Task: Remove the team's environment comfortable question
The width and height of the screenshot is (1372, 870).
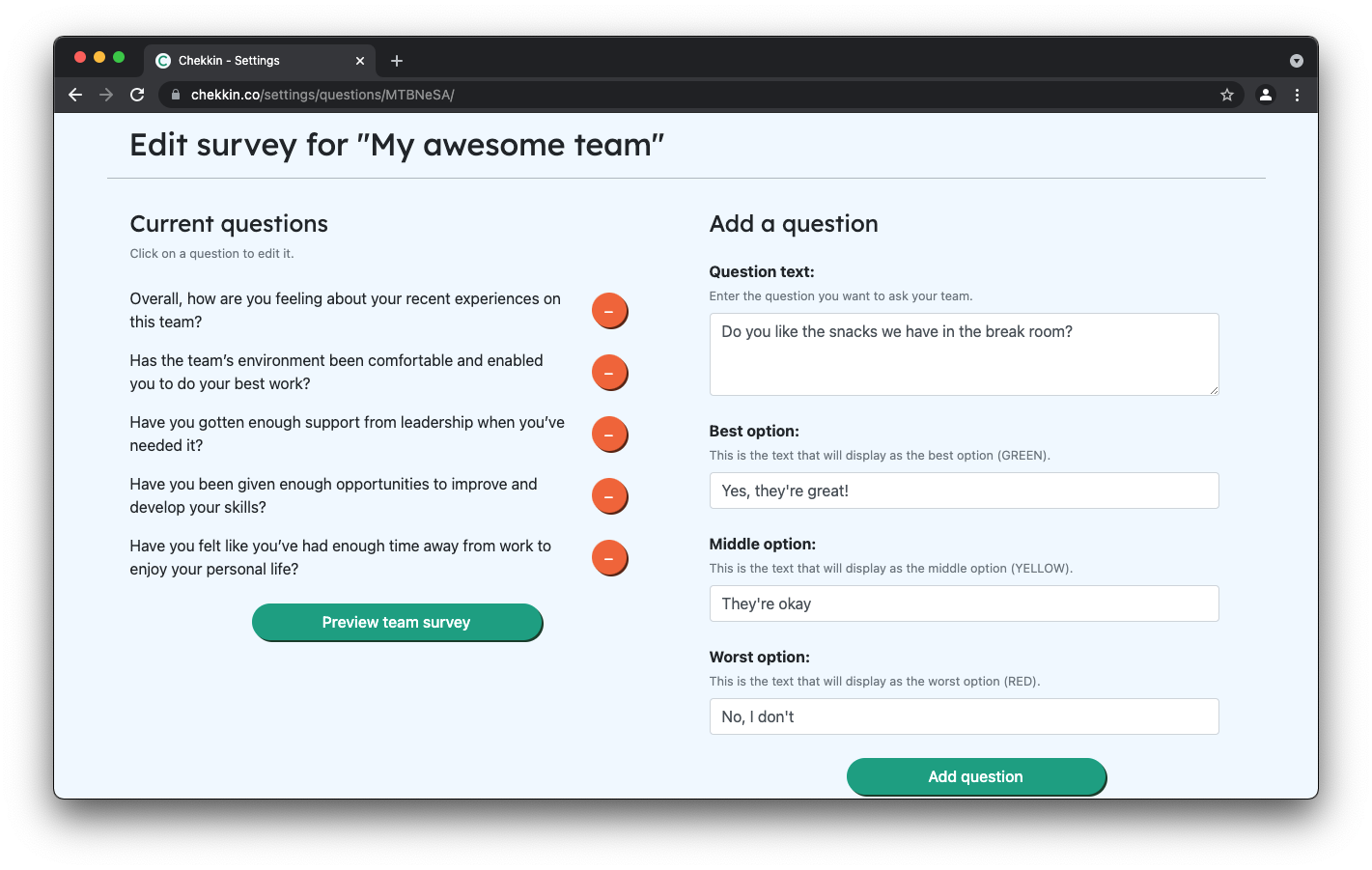Action: tap(609, 373)
